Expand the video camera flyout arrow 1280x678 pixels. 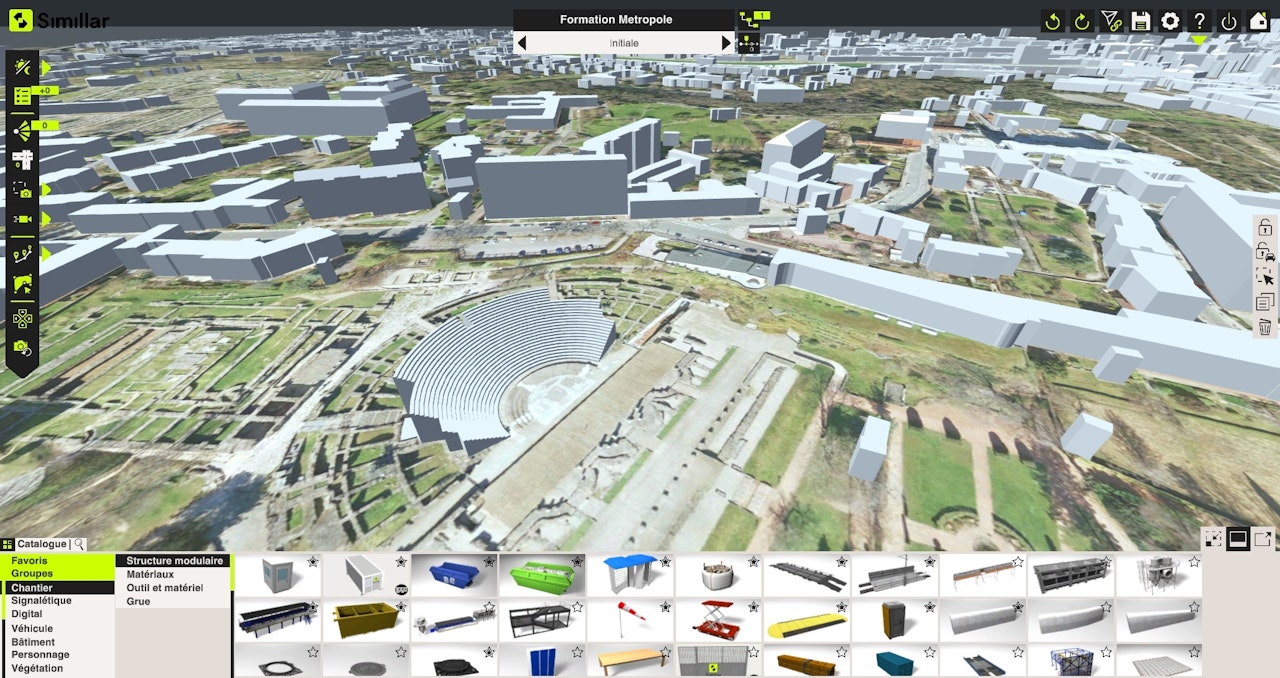point(45,219)
